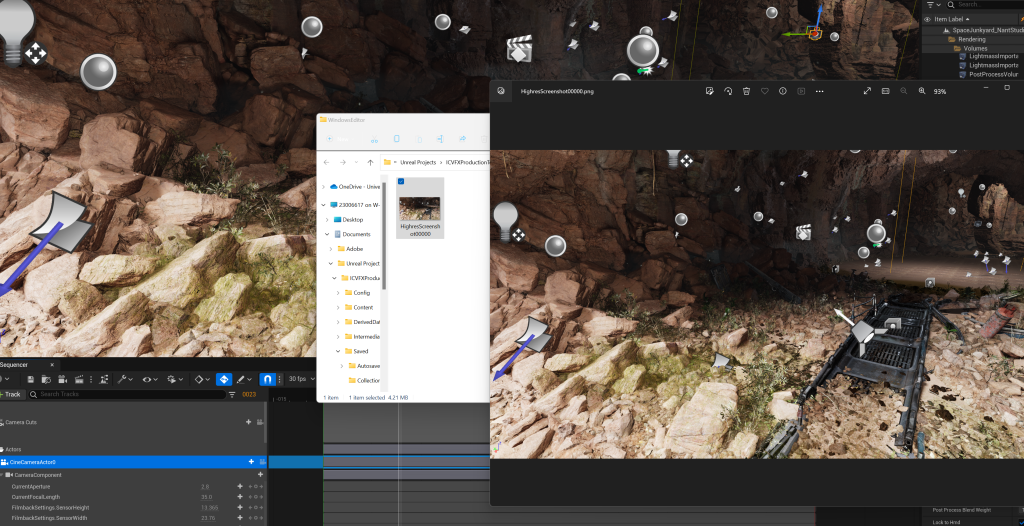
Task: Open the pencil curve editing dropdown in Sequencer
Action: tap(244, 380)
